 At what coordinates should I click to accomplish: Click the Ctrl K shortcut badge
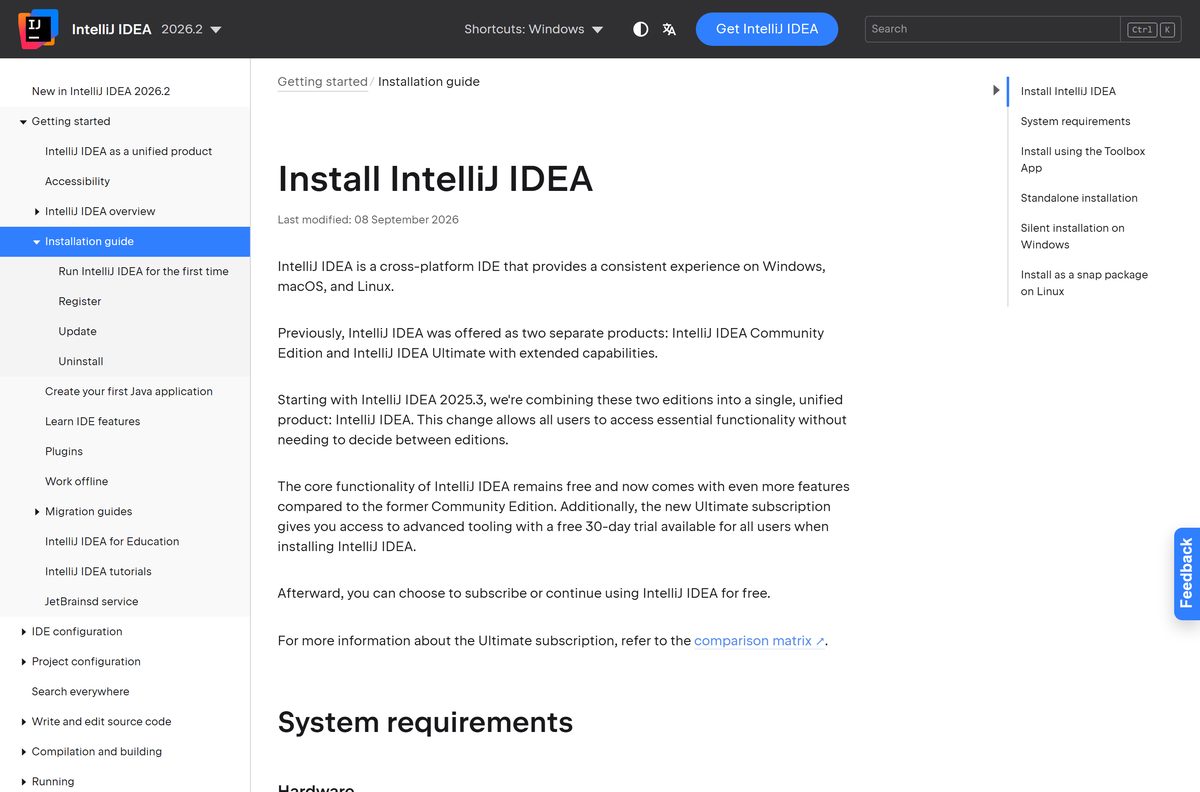tap(1151, 29)
